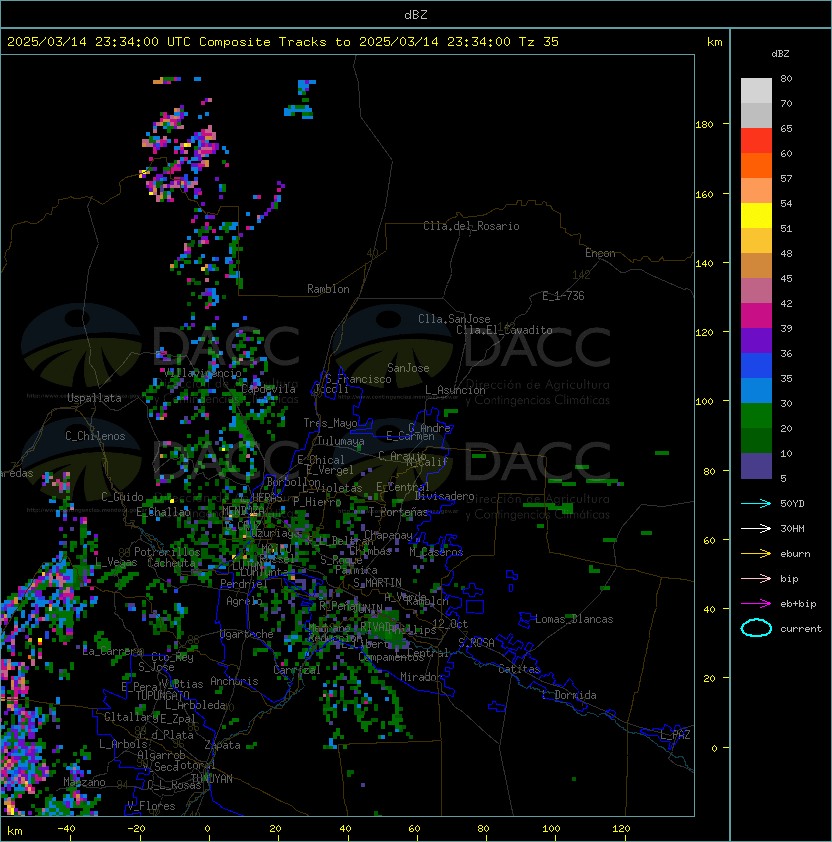The width and height of the screenshot is (832, 842).
Task: Click the C_Guido map label
Action: click(122, 497)
